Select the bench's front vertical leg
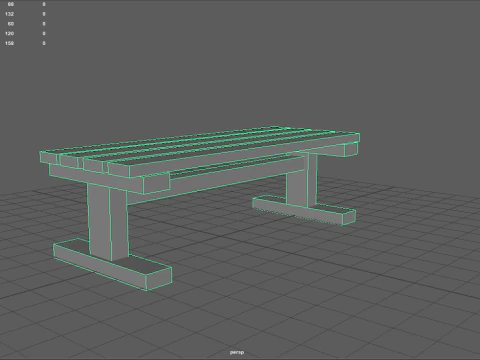The image size is (480, 360). [107, 222]
